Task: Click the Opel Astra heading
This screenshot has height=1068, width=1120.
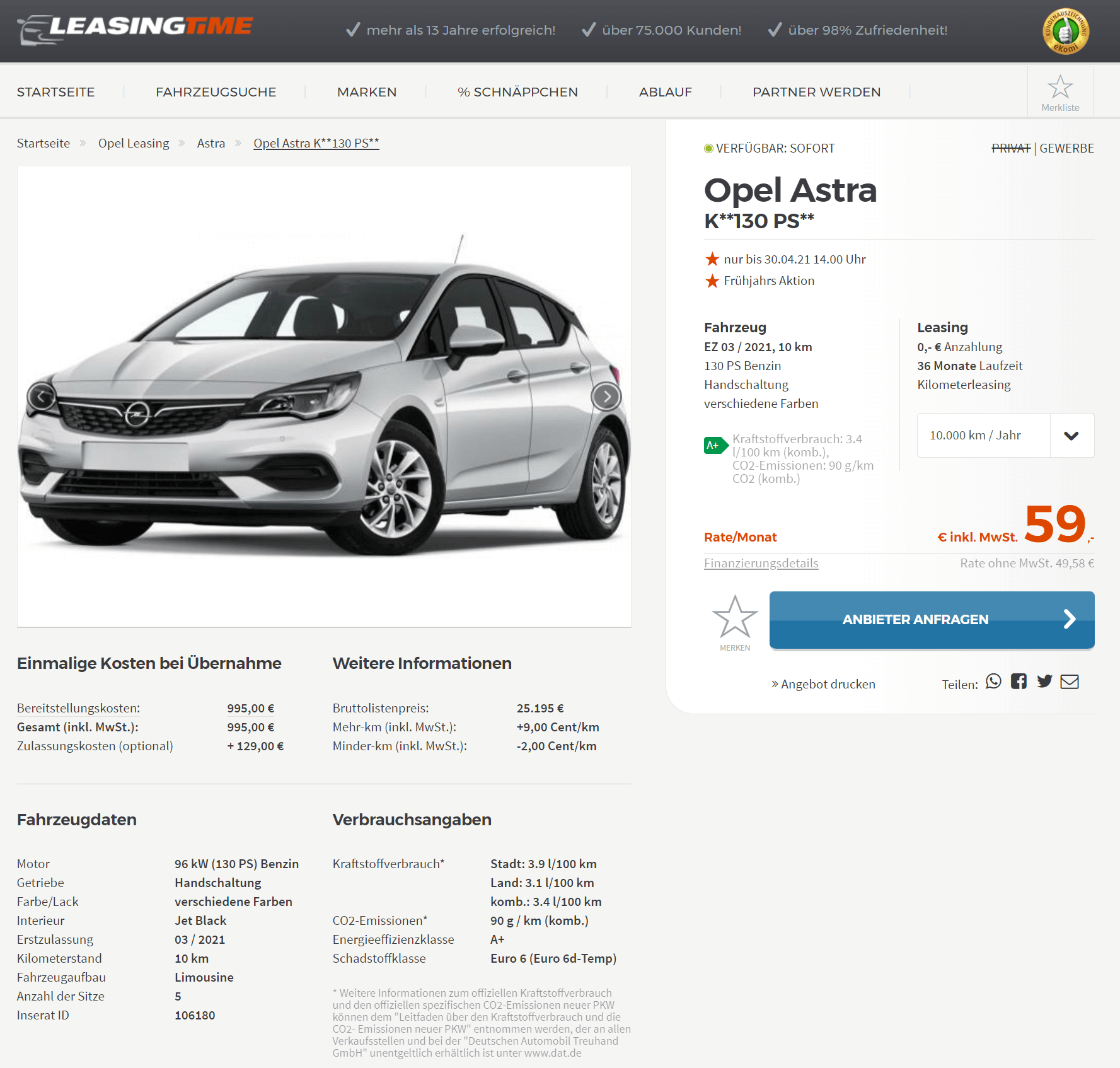Action: tap(790, 190)
